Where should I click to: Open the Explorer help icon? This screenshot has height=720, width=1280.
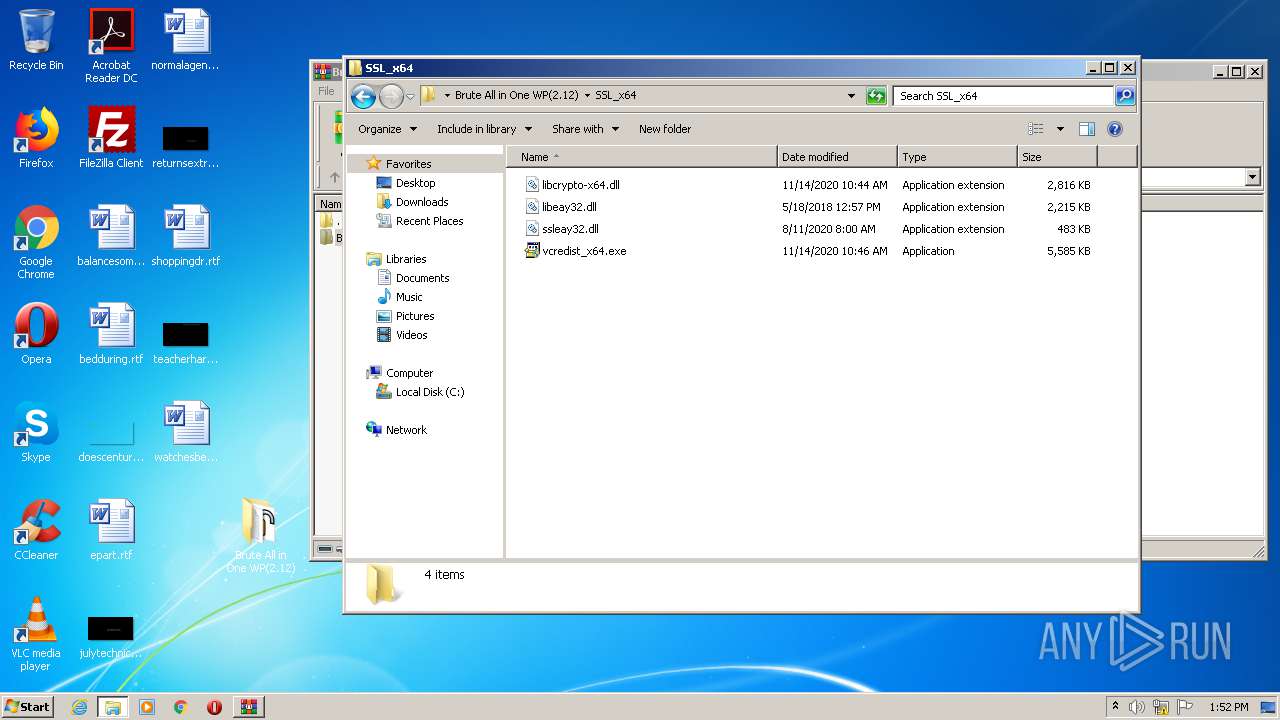[x=1115, y=129]
